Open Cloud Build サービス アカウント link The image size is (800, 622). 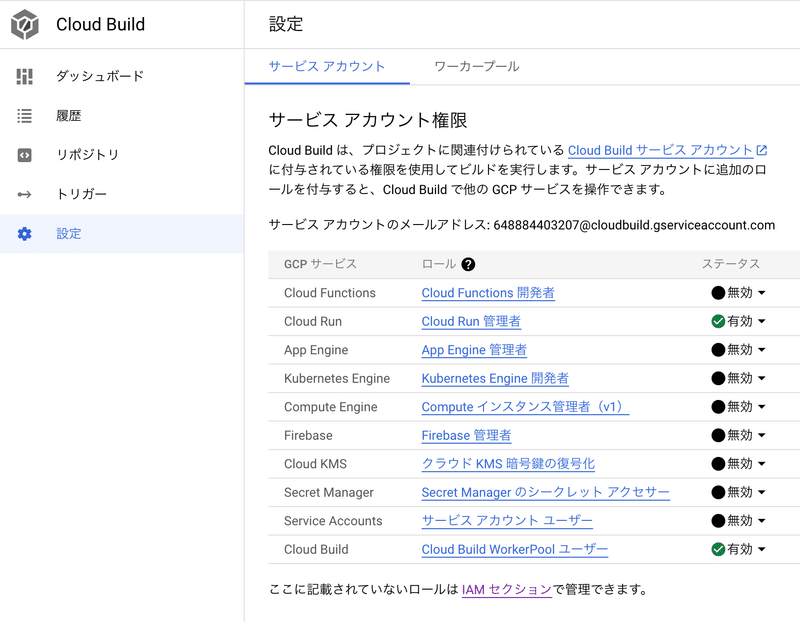point(661,151)
